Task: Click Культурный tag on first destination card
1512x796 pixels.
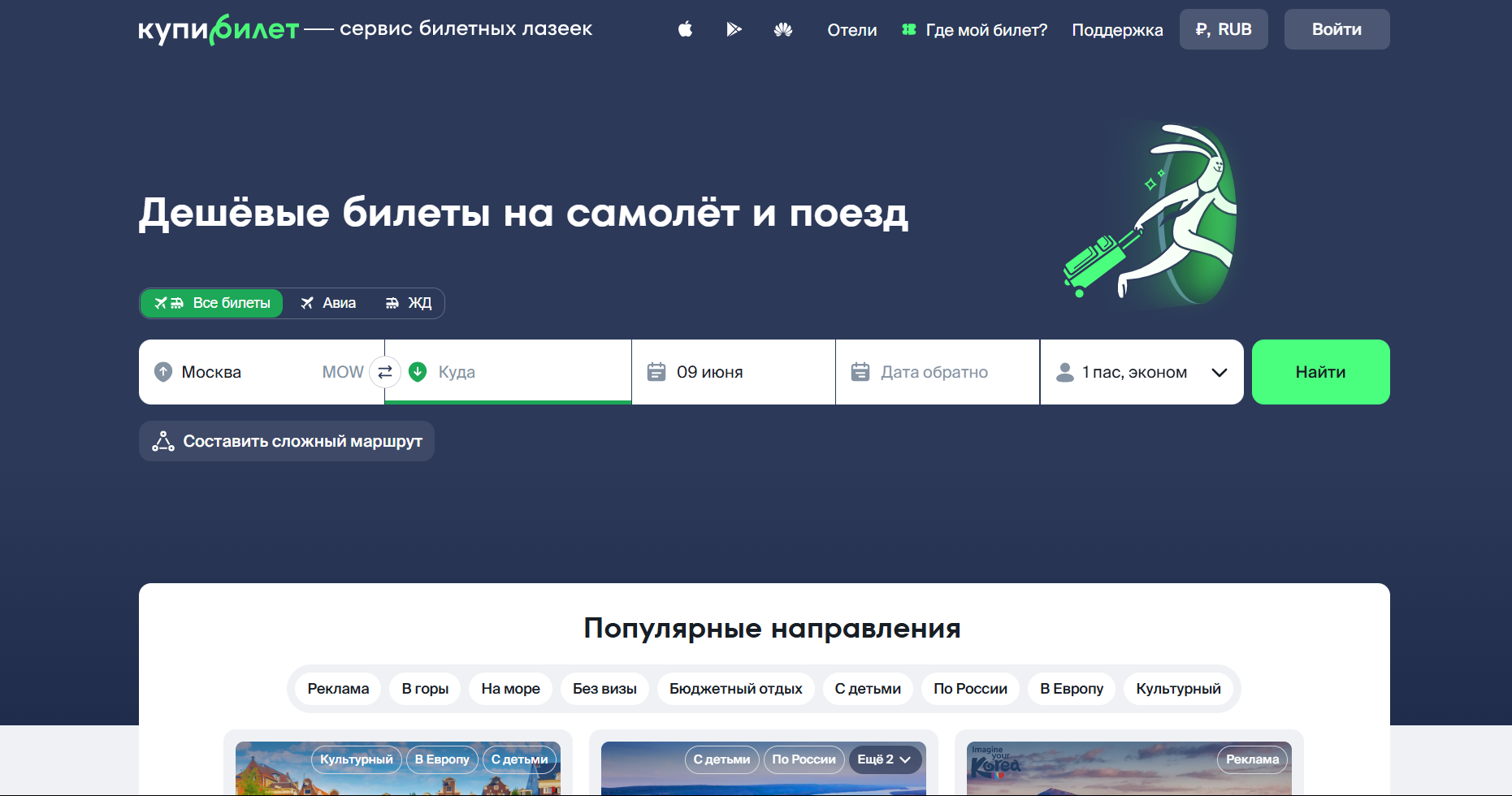Action: 357,759
